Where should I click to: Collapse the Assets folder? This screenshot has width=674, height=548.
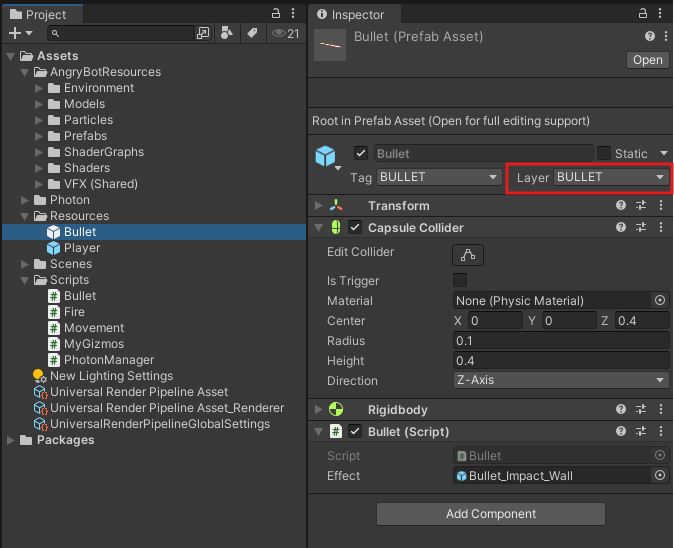tap(11, 56)
